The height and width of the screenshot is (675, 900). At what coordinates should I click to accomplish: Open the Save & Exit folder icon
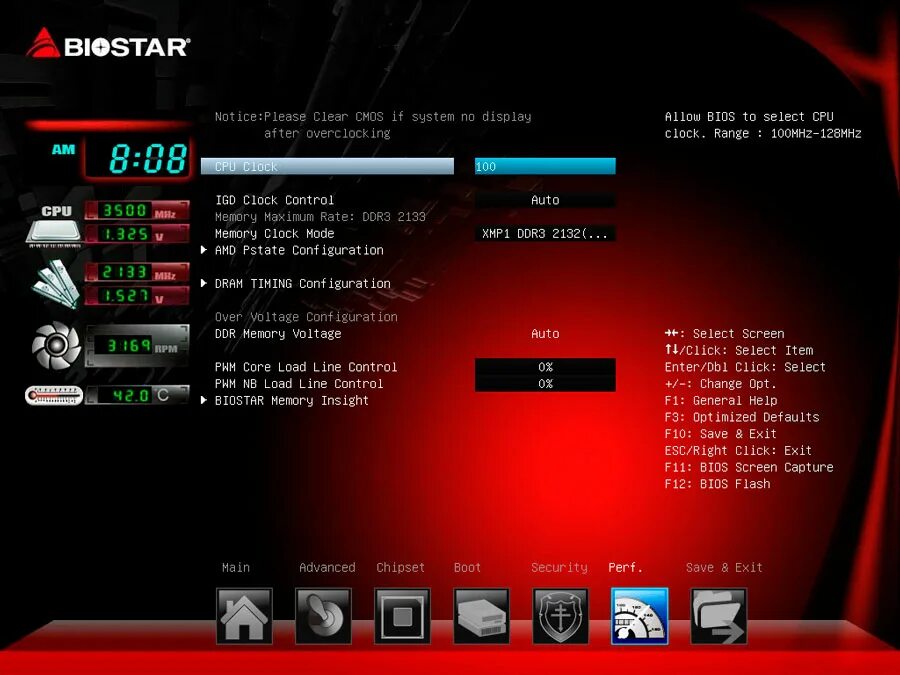click(719, 616)
